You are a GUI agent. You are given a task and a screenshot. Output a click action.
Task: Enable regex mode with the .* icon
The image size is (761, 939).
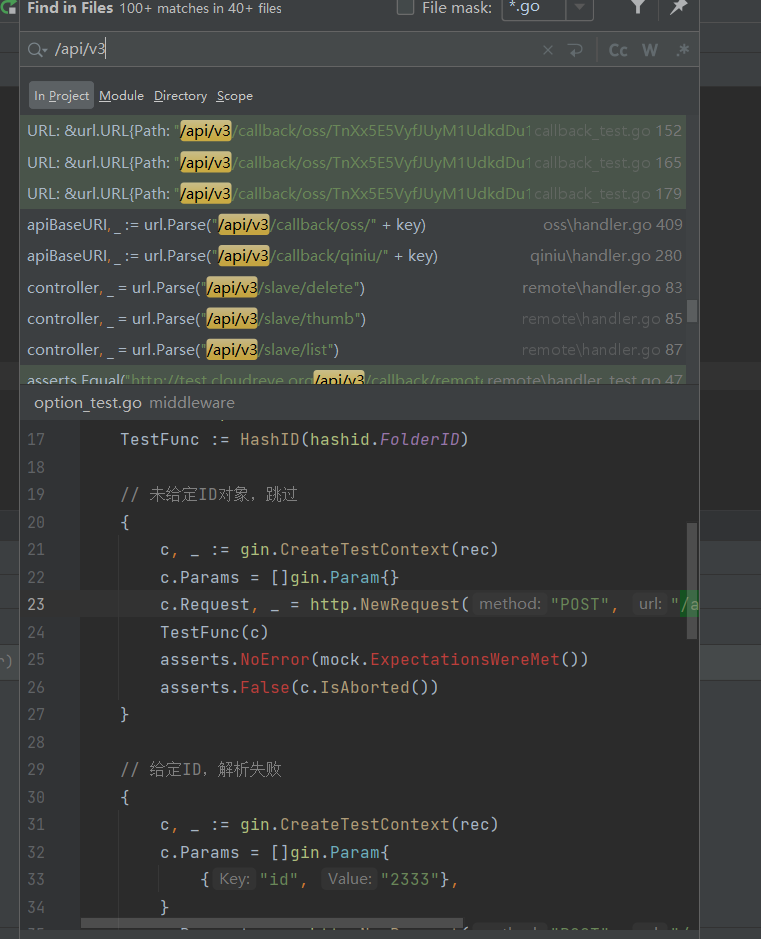pyautogui.click(x=682, y=49)
